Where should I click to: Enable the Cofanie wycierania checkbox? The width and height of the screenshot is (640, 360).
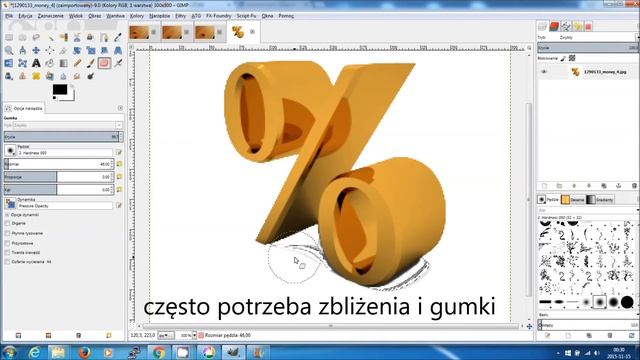[x=7, y=262]
